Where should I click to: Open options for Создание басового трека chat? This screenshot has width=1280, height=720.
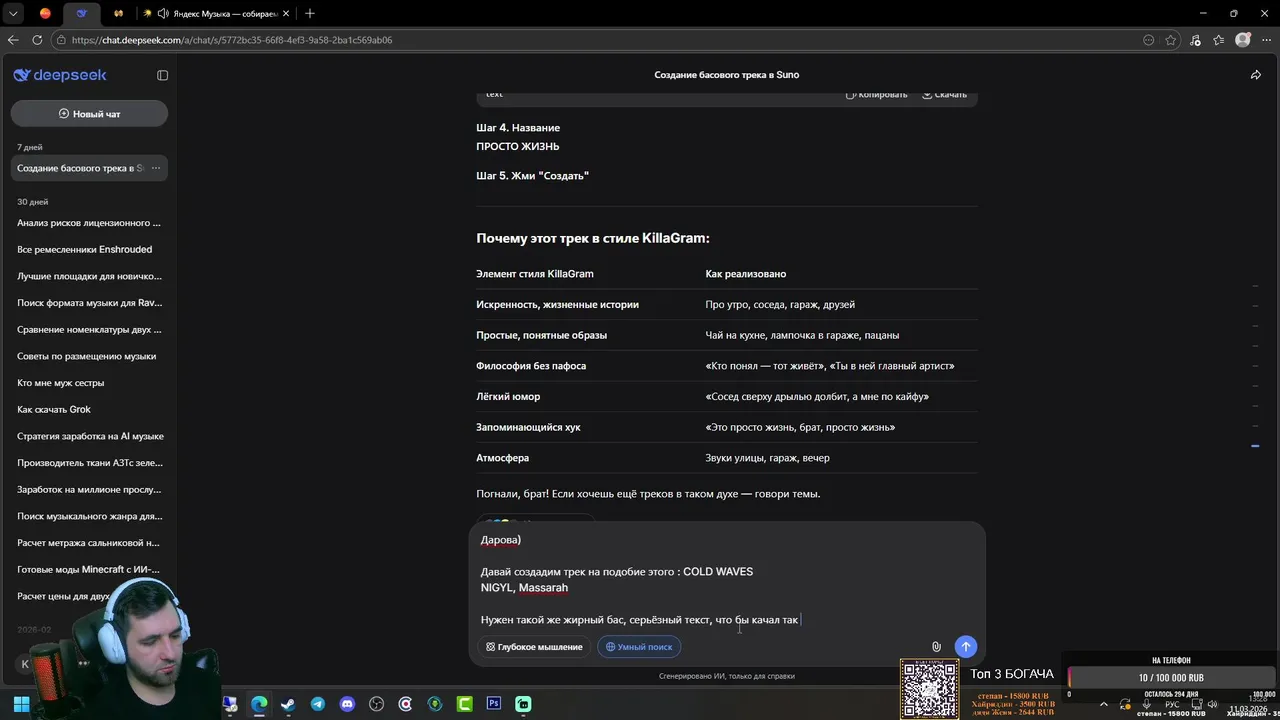pos(155,168)
